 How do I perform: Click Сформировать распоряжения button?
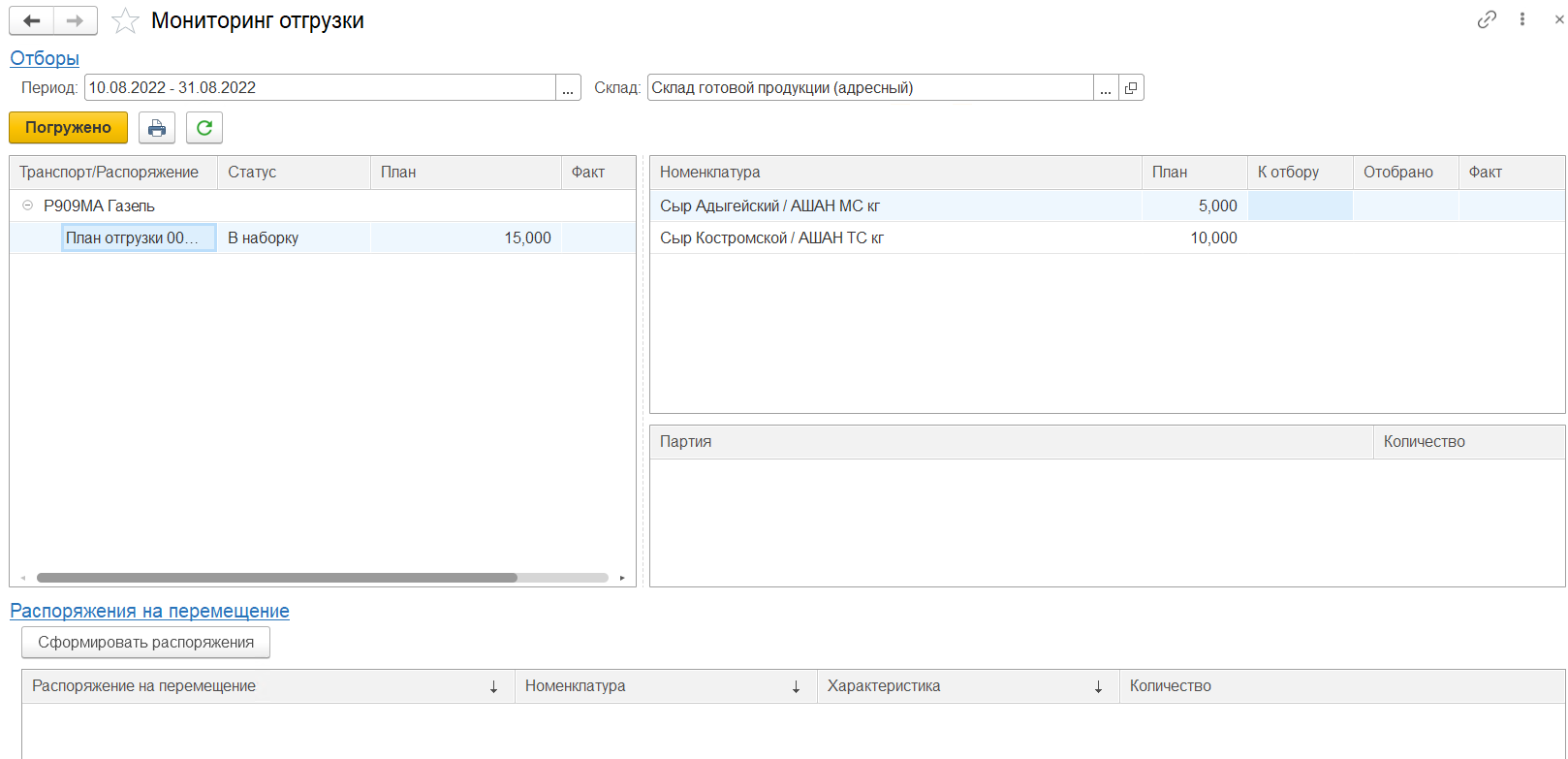pyautogui.click(x=145, y=643)
